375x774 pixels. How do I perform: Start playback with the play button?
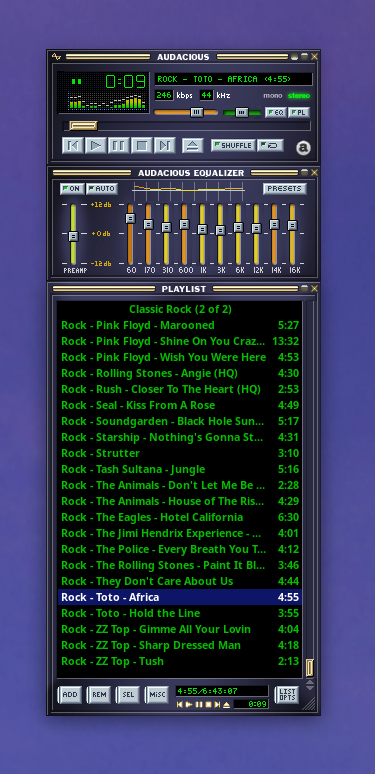pos(96,146)
